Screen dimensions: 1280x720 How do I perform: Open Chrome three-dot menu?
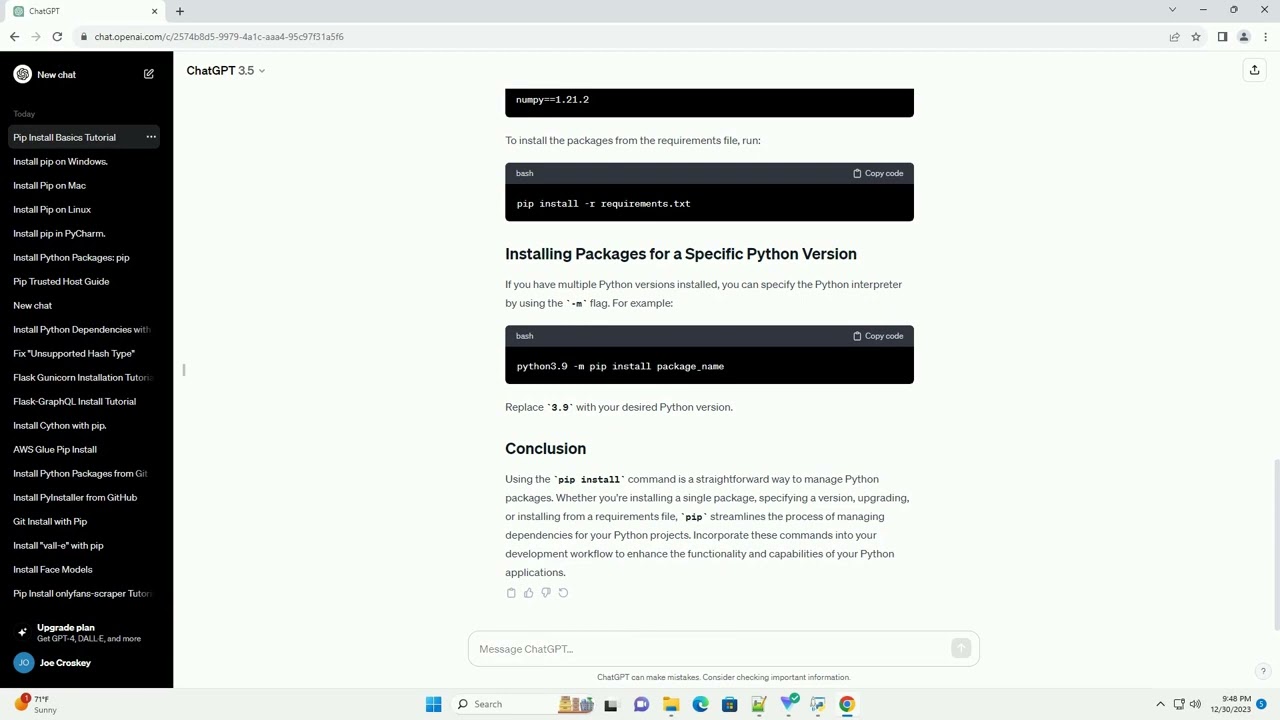pyautogui.click(x=1266, y=37)
